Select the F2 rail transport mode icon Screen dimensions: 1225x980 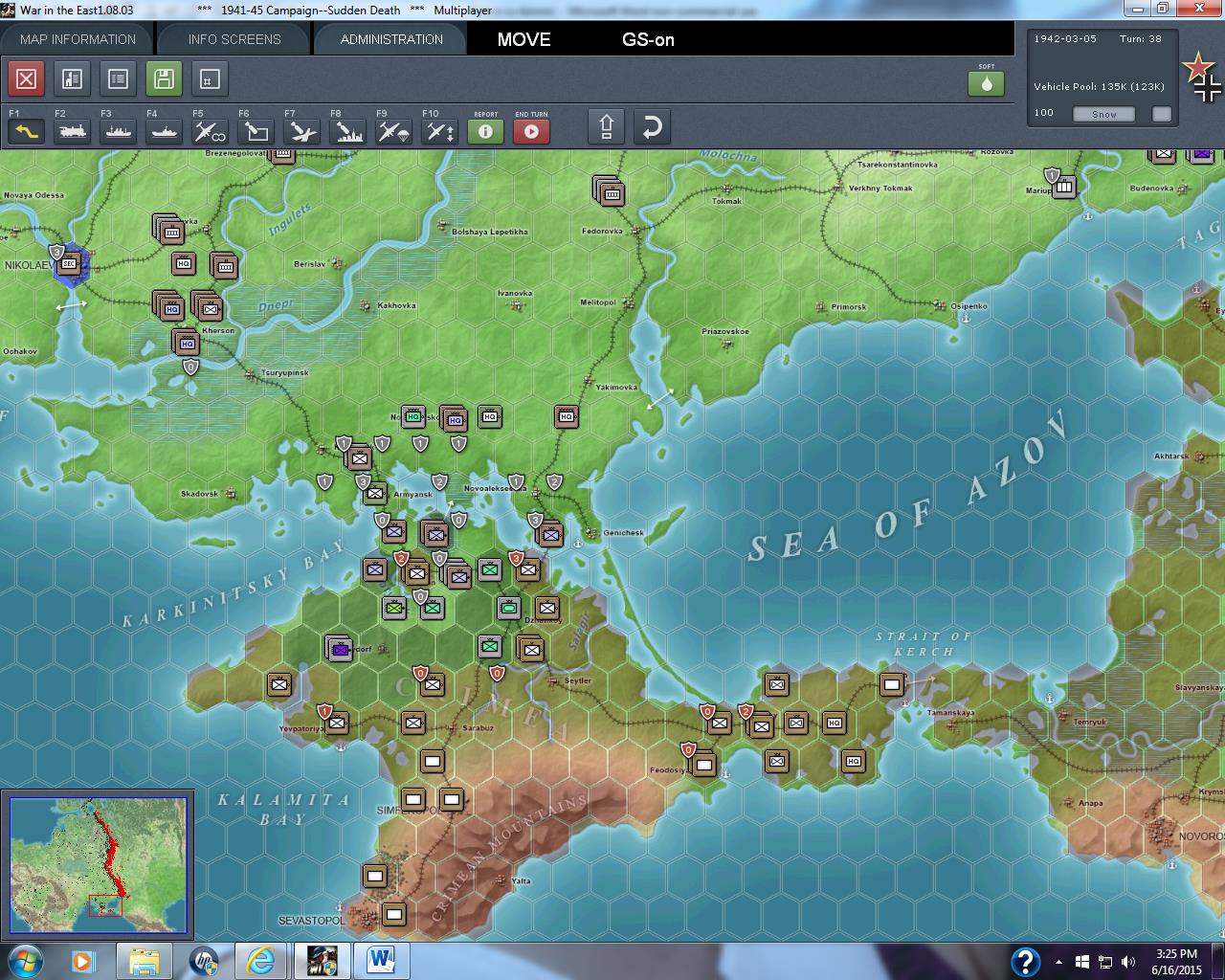coord(72,131)
